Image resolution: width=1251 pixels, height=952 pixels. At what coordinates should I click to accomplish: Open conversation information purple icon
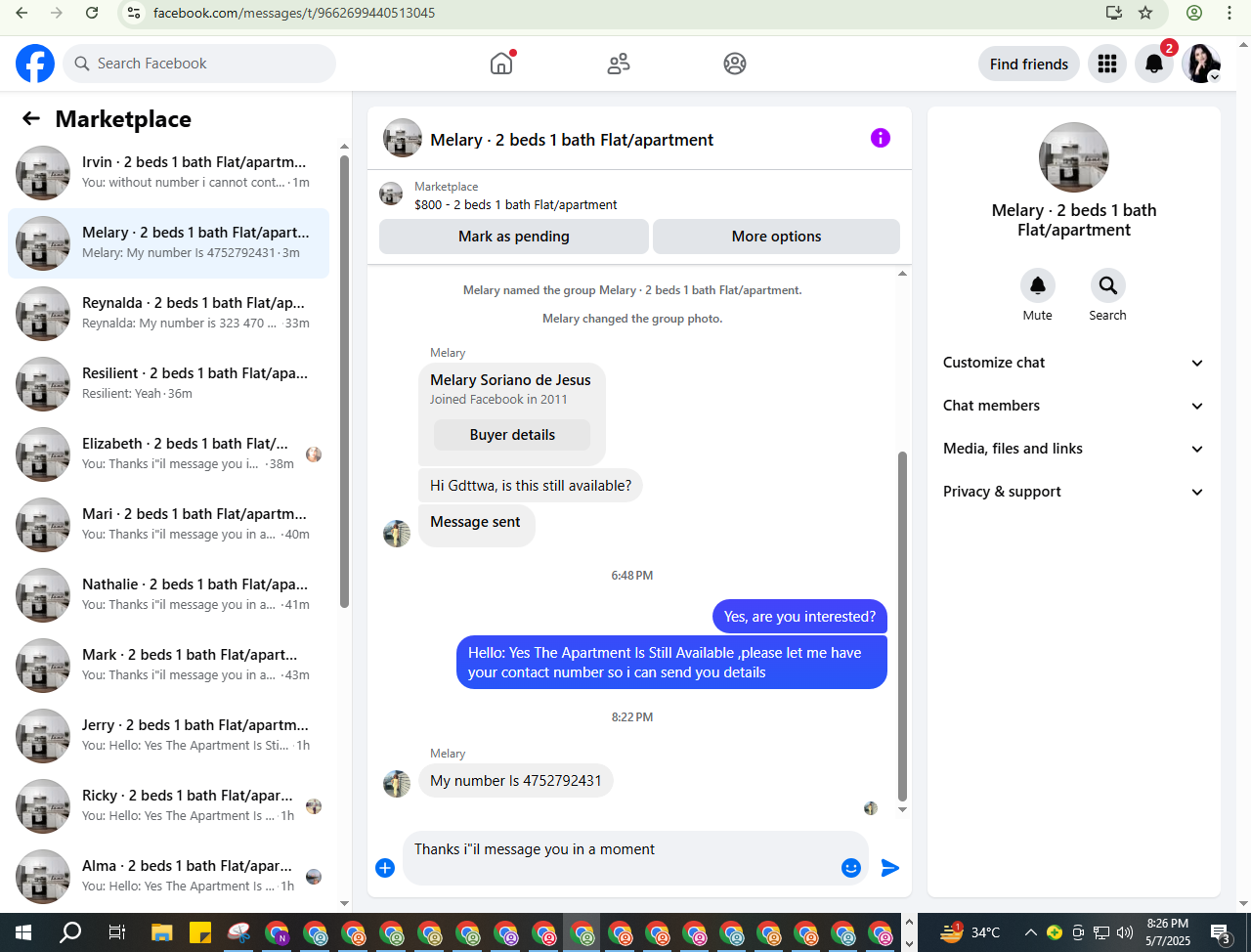(x=881, y=138)
